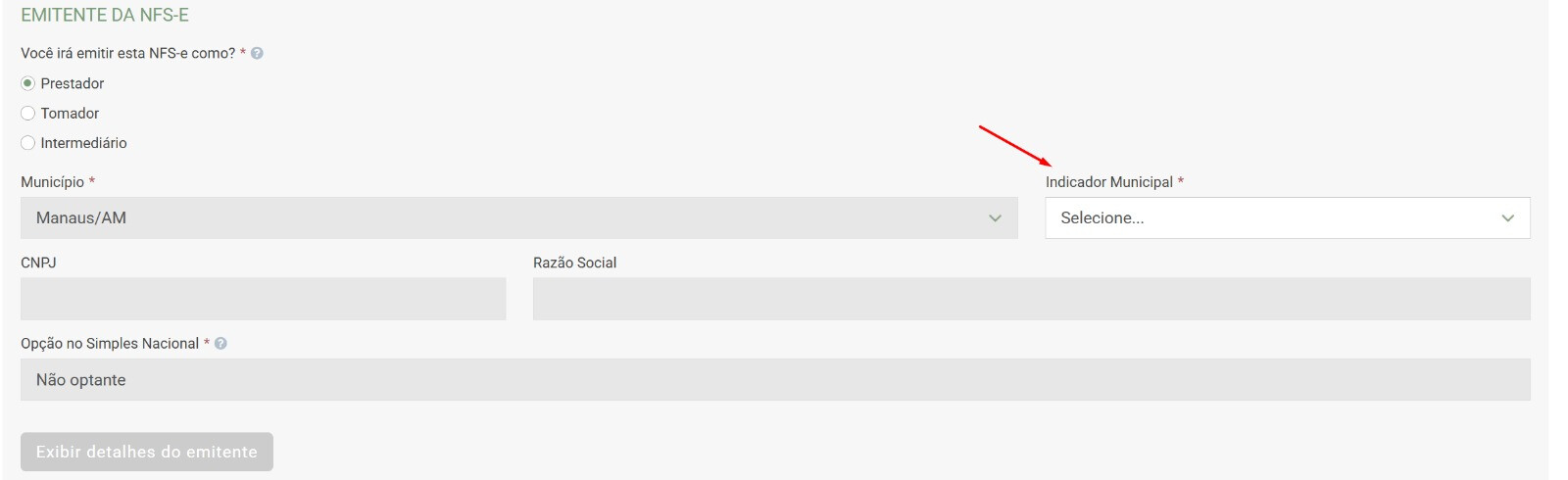Click the Intermediário label text
This screenshot has height=480, width=1568.
[x=83, y=143]
